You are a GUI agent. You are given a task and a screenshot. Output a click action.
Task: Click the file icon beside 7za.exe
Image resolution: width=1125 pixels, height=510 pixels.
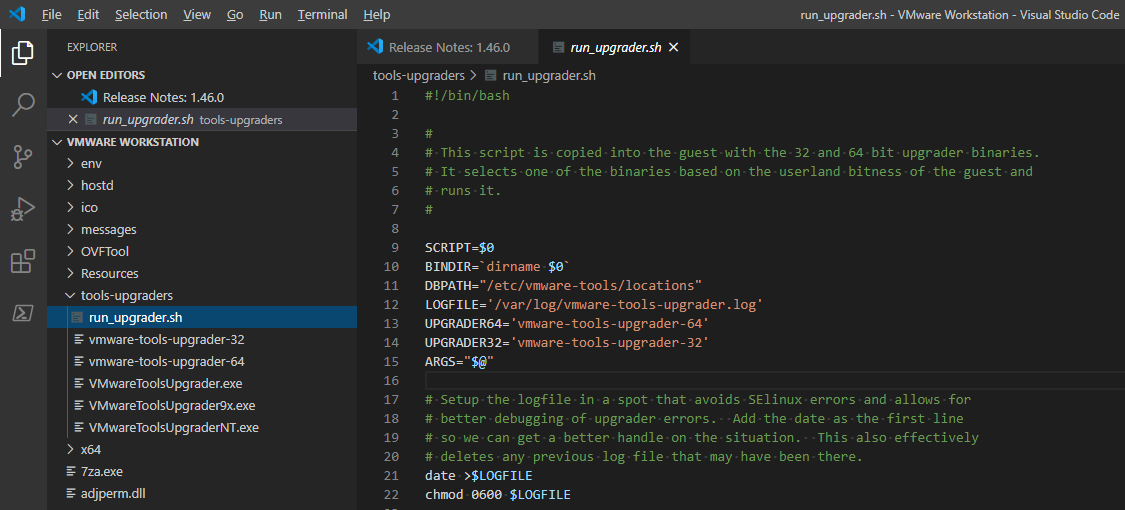[71, 471]
